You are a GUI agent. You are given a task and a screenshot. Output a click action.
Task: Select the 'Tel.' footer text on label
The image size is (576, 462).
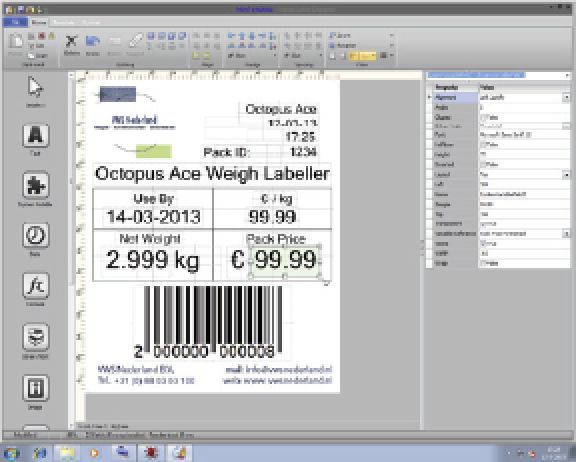pos(146,380)
